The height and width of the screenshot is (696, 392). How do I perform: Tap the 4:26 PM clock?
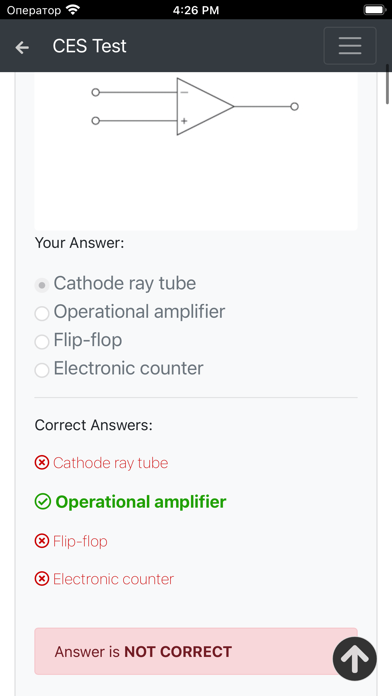click(x=196, y=10)
